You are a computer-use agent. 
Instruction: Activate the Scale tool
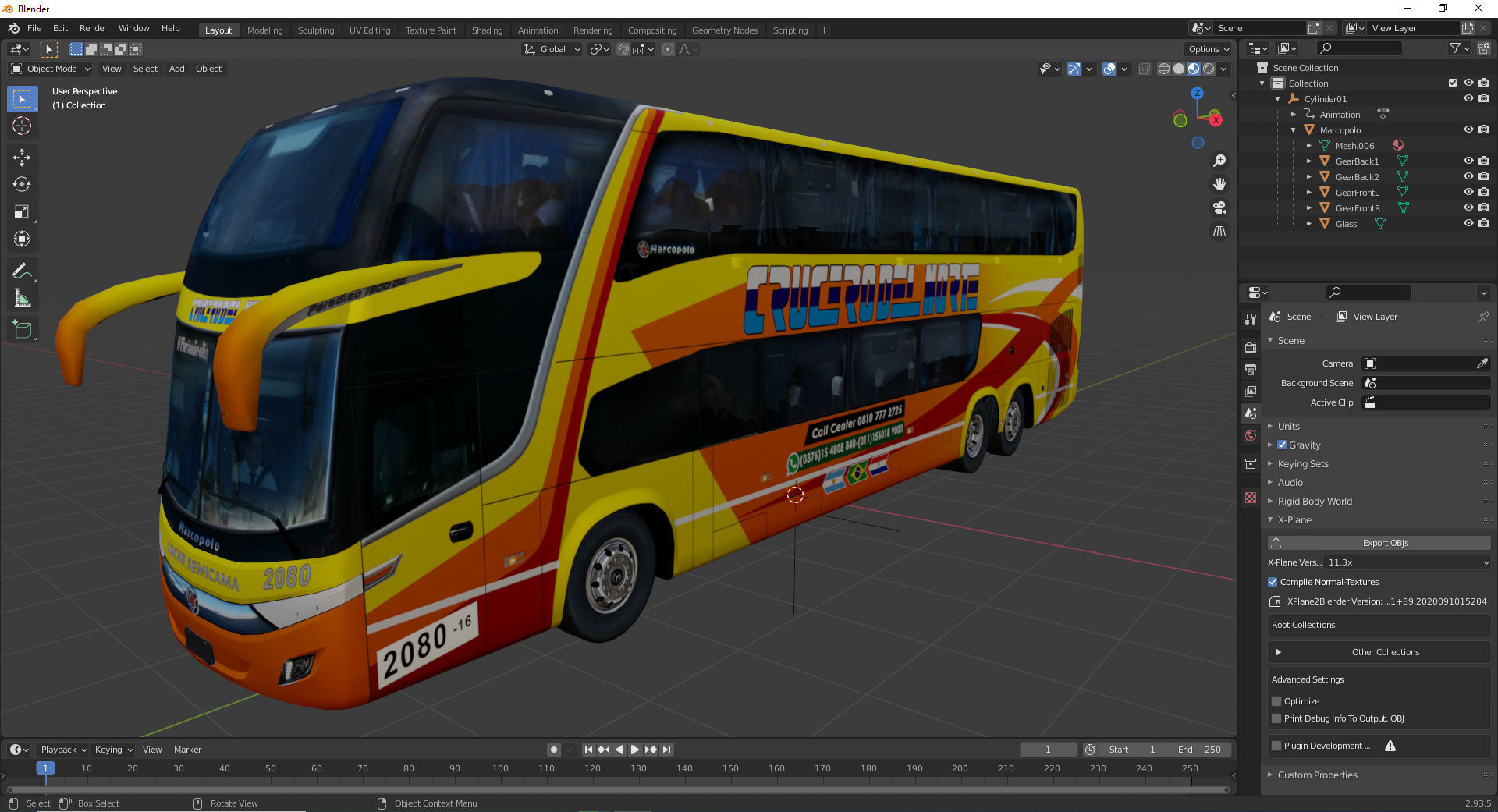22,212
